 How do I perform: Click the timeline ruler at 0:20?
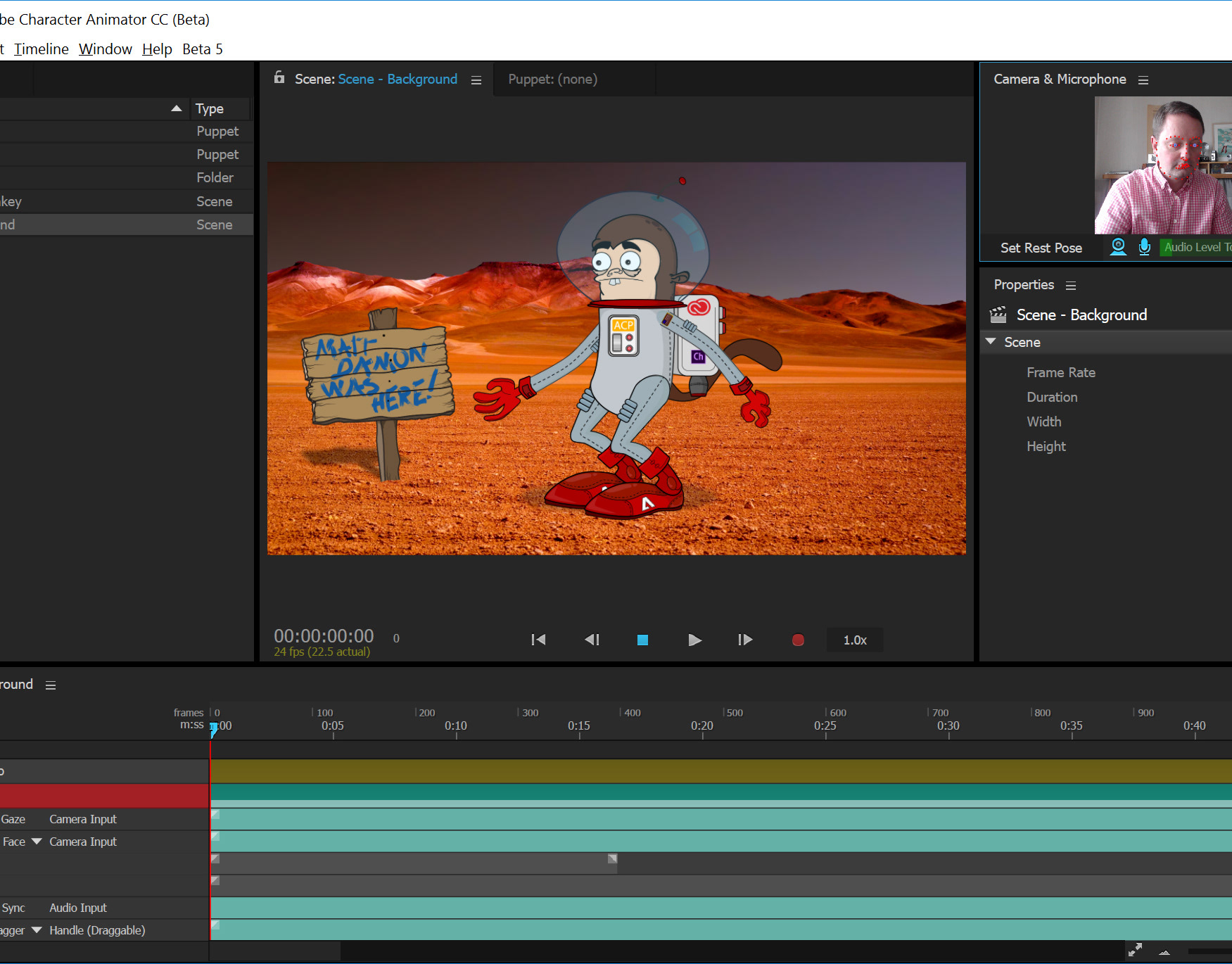(702, 726)
